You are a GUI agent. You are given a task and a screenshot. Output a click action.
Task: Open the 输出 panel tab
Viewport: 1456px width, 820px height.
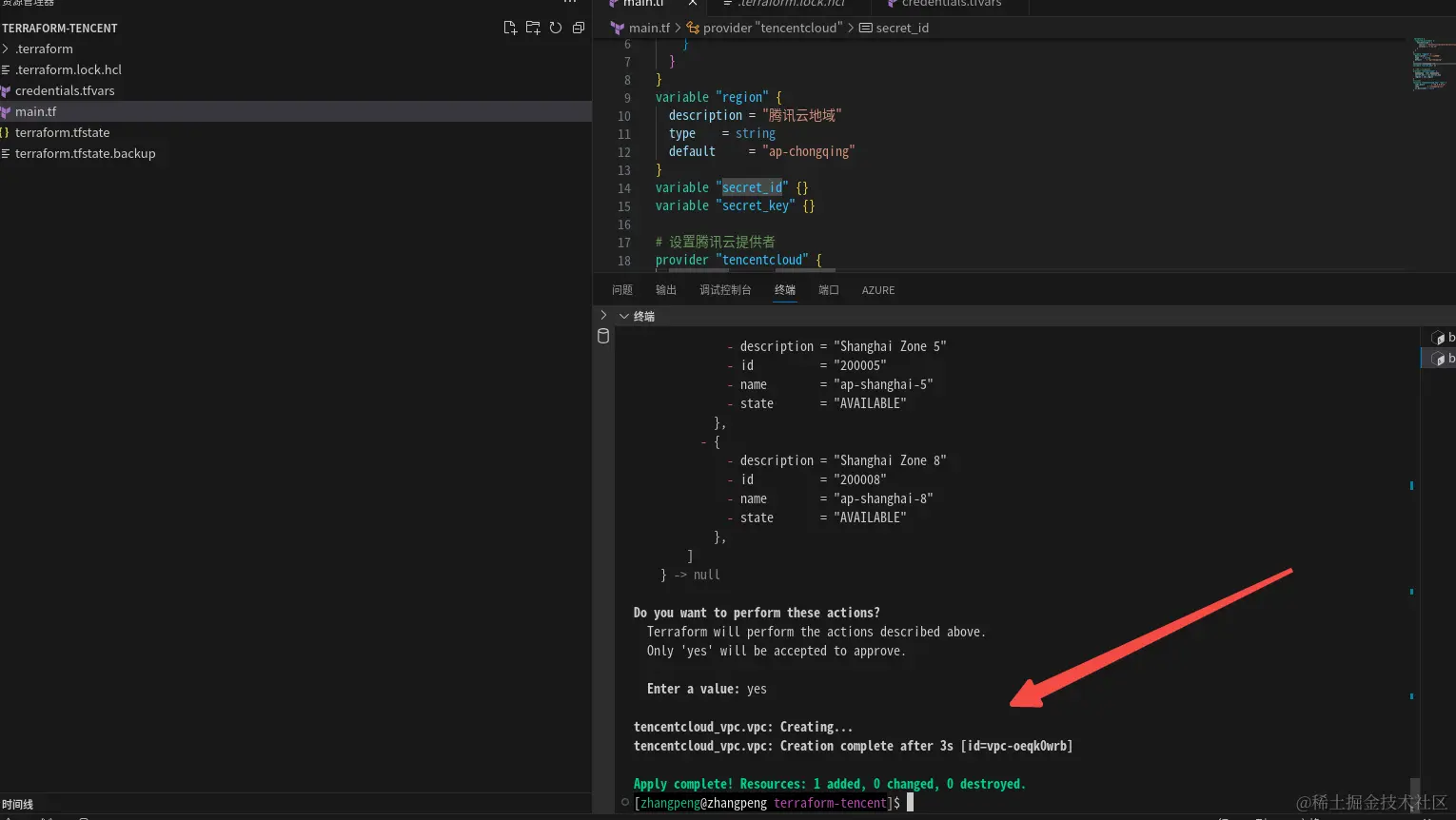pos(666,290)
